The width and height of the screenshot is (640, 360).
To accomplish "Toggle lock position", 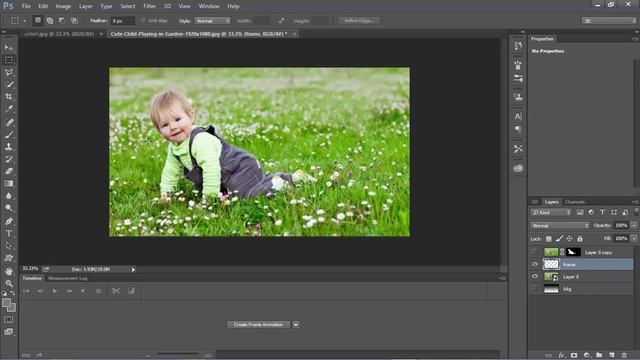I will click(569, 238).
